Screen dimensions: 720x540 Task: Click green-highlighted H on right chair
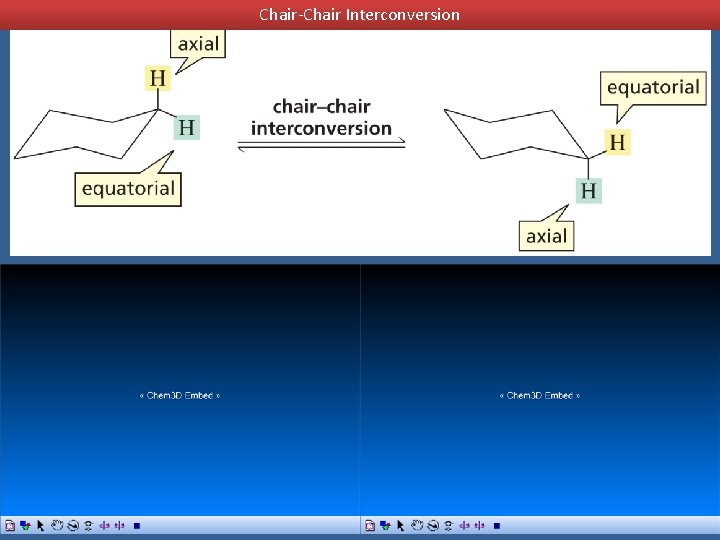(589, 191)
